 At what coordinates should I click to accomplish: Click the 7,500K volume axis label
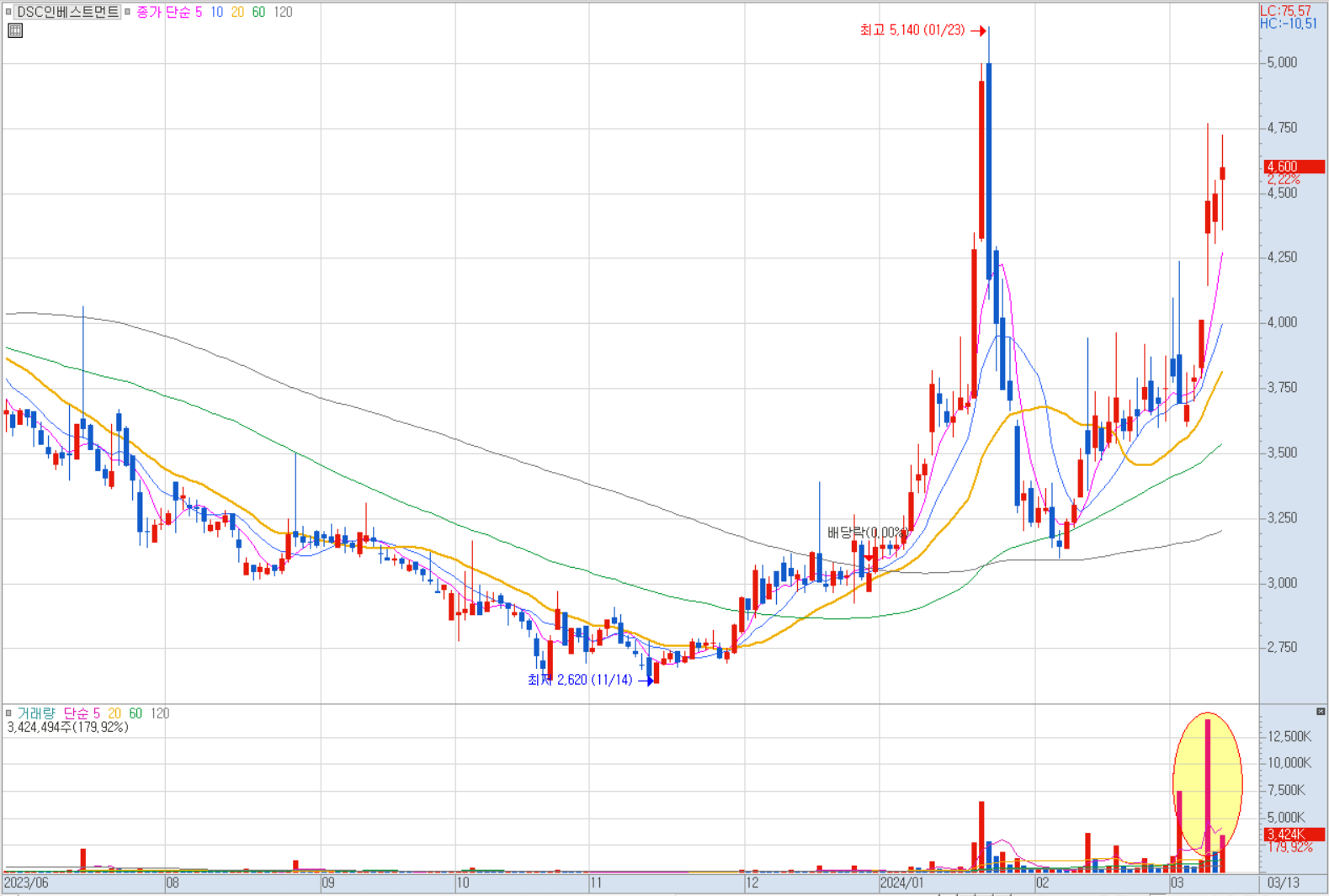pos(1287,790)
